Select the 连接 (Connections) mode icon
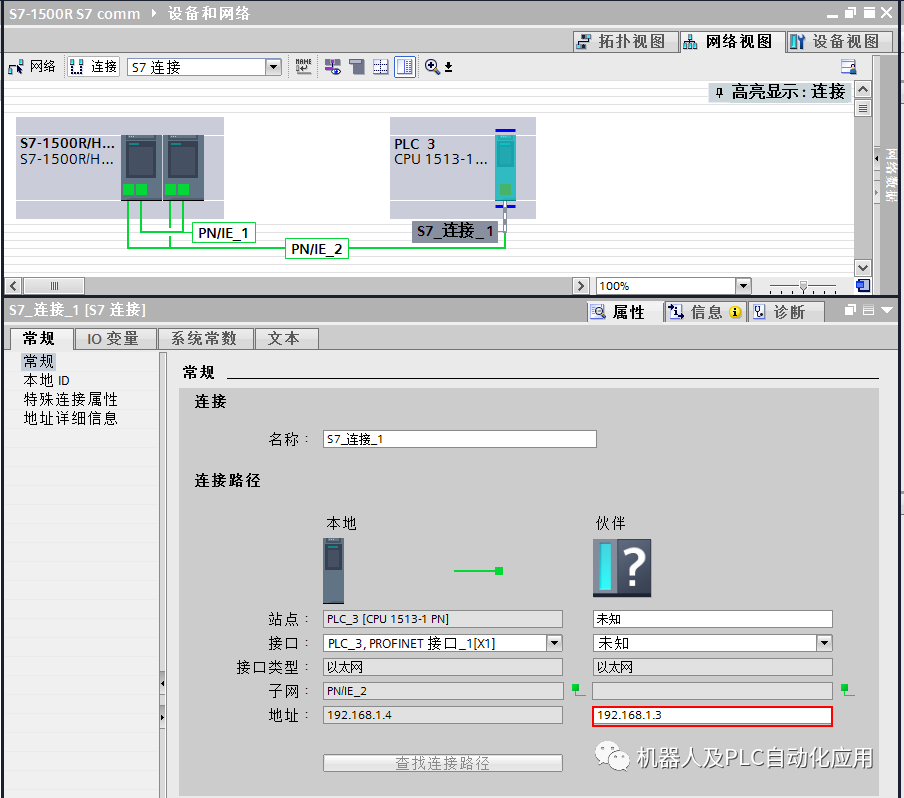This screenshot has width=904, height=798. (74, 66)
